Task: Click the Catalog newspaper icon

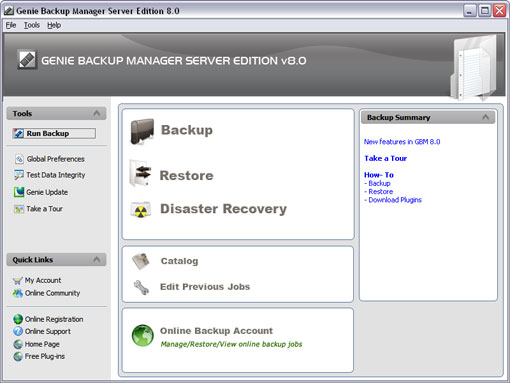Action: 141,261
